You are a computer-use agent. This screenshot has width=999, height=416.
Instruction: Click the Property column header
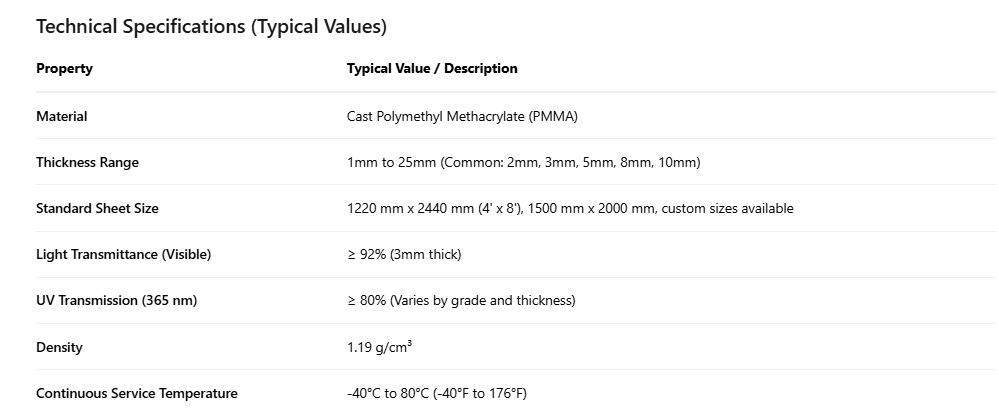(64, 69)
